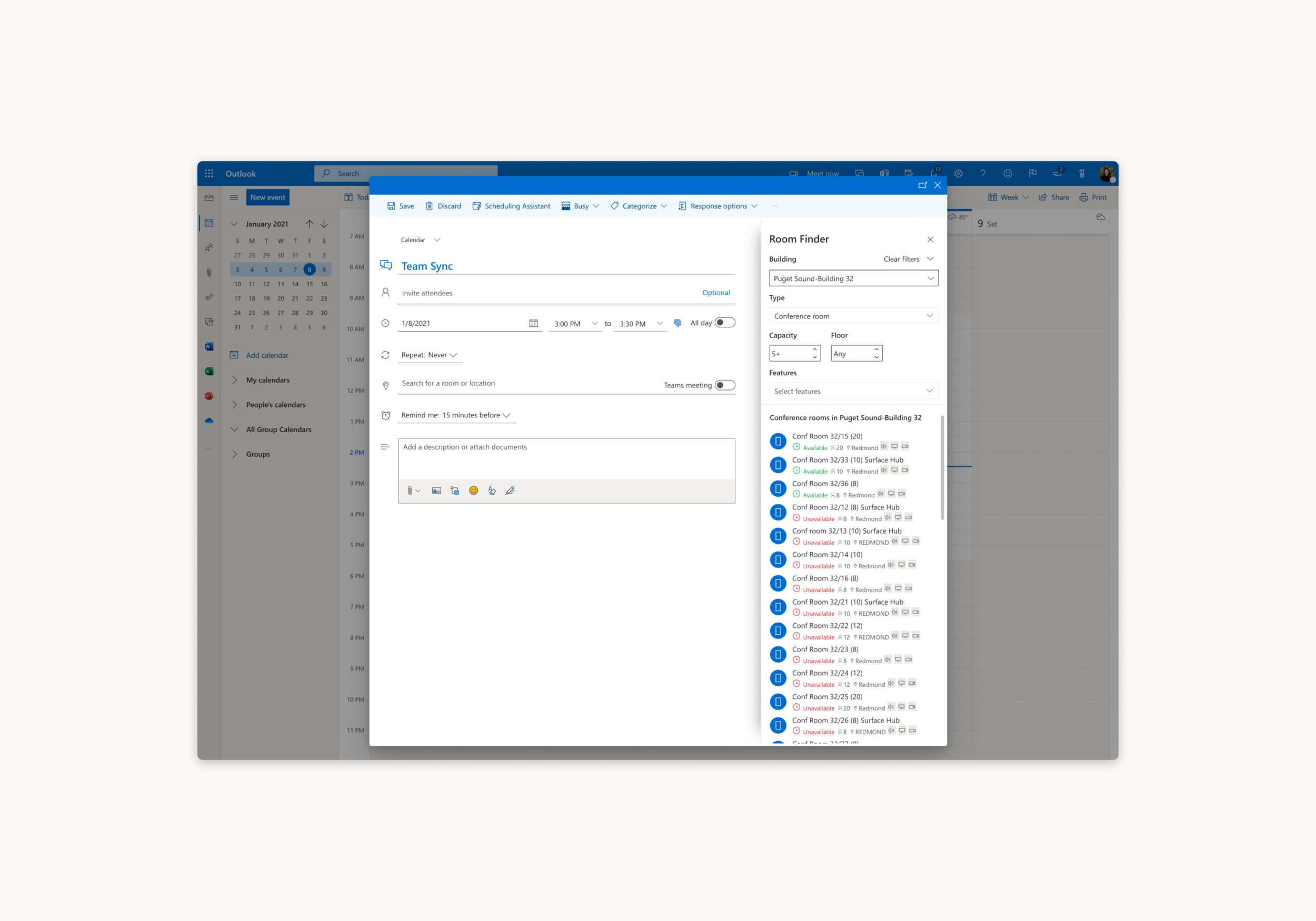Toggle the All day switch
This screenshot has height=921, width=1316.
click(724, 323)
